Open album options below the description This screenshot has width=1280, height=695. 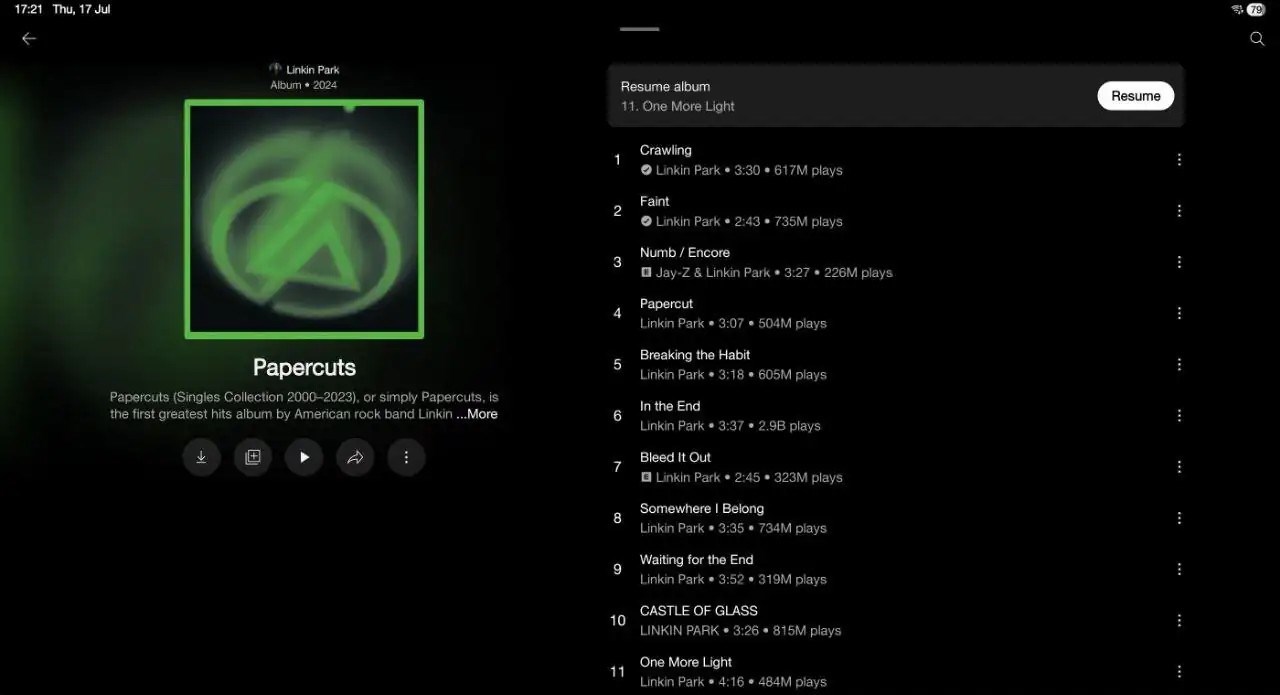[406, 457]
